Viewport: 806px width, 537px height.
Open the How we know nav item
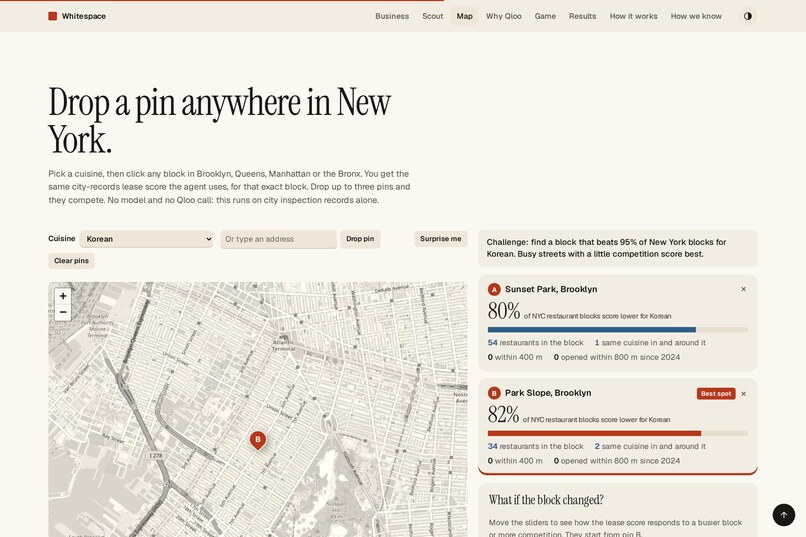[696, 16]
